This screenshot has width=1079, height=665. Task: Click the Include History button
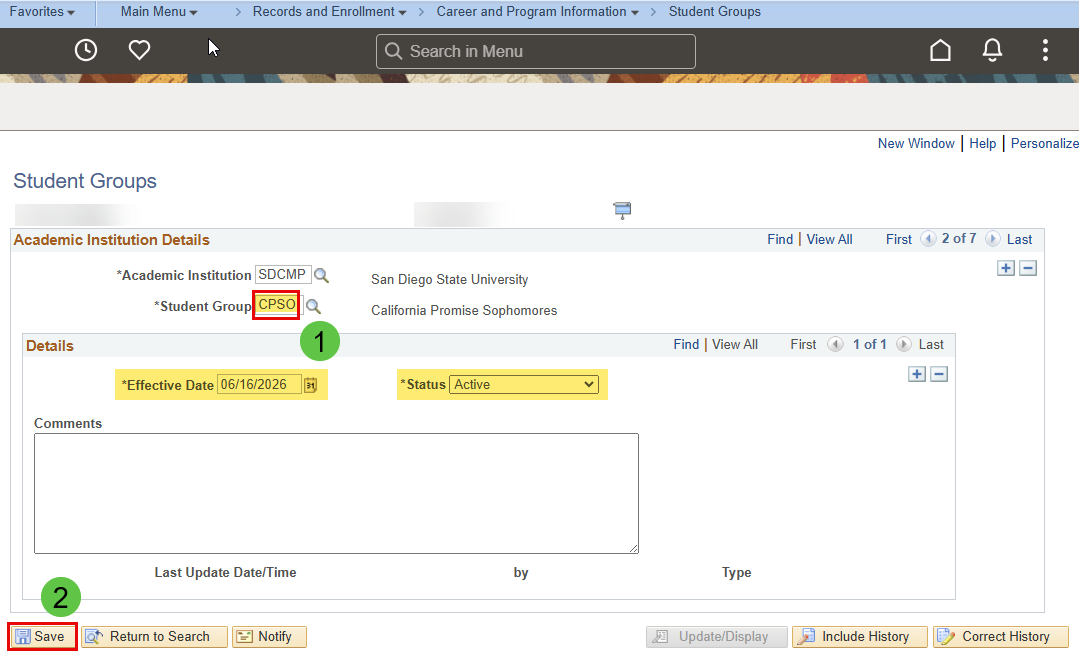point(859,637)
